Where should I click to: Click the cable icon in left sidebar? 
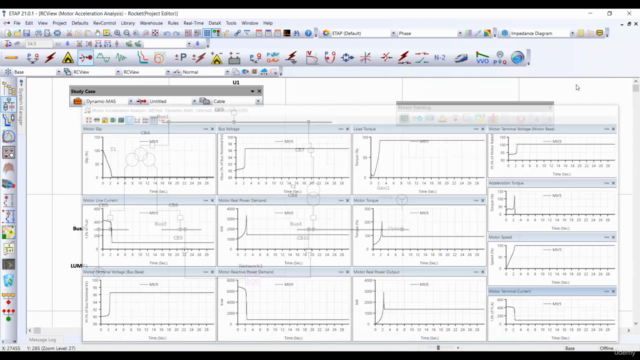pyautogui.click(x=9, y=184)
